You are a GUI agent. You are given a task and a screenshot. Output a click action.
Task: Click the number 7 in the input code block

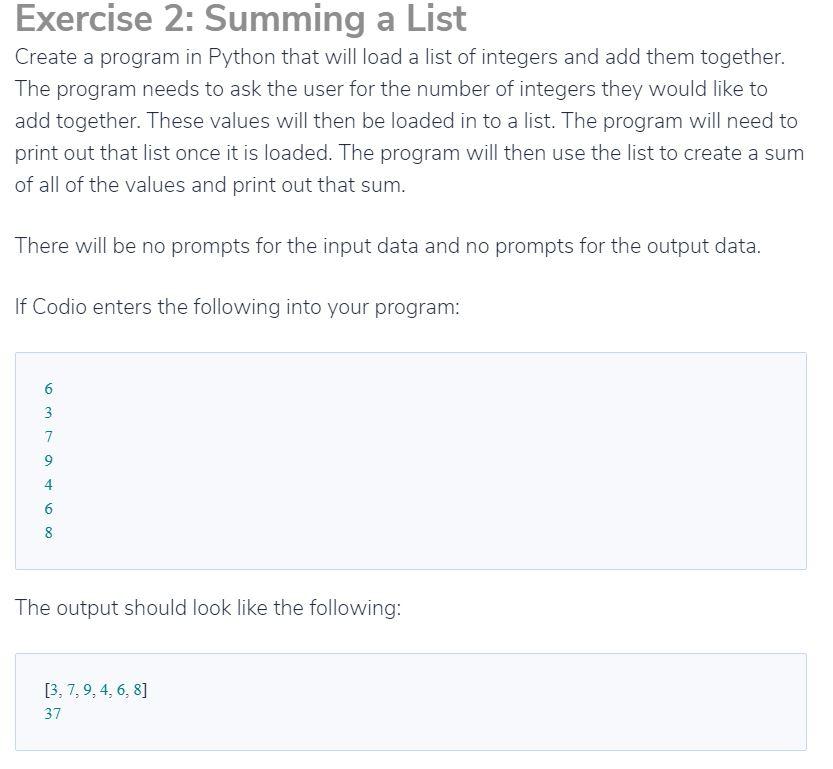coord(48,437)
